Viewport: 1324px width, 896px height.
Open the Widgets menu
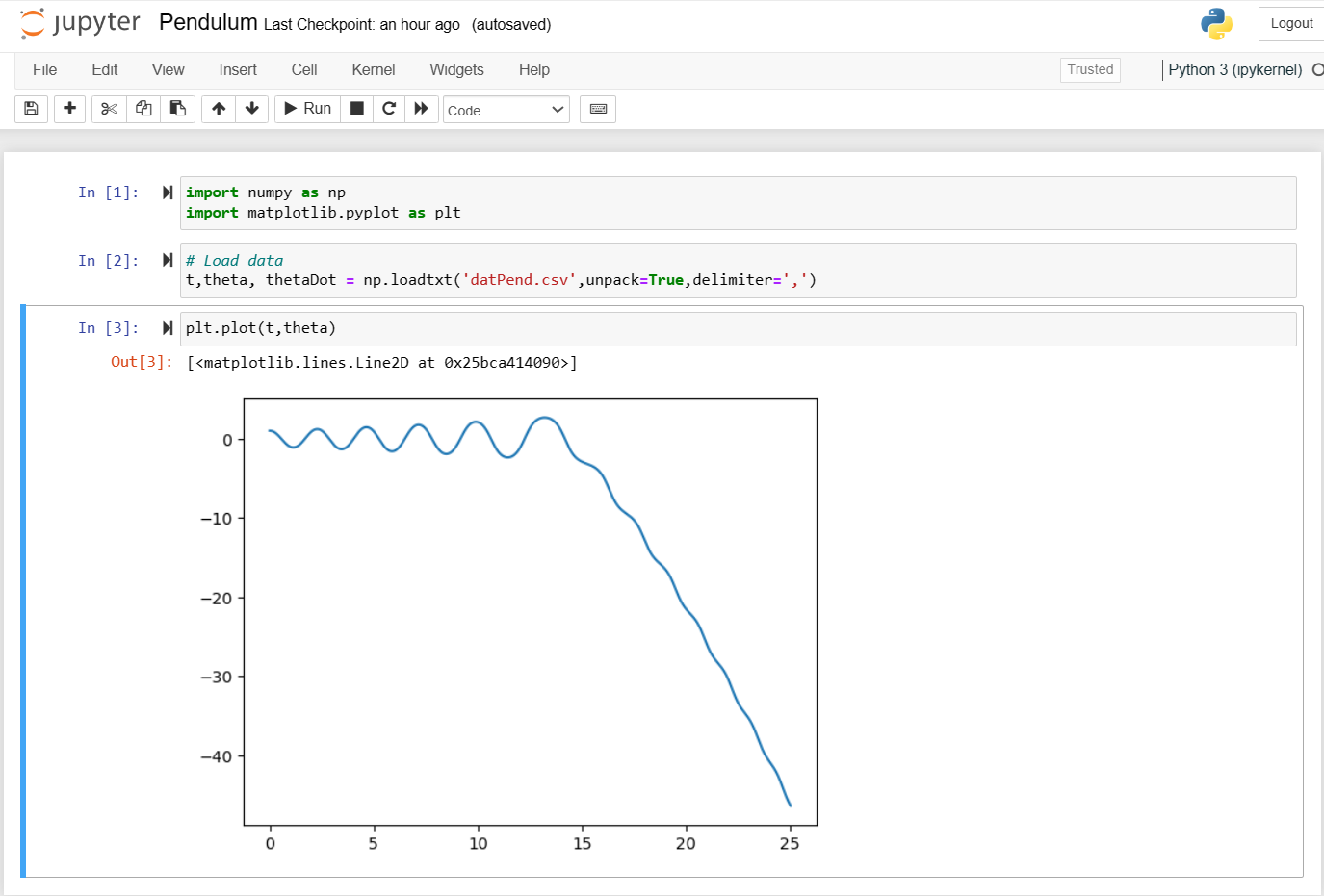[456, 69]
